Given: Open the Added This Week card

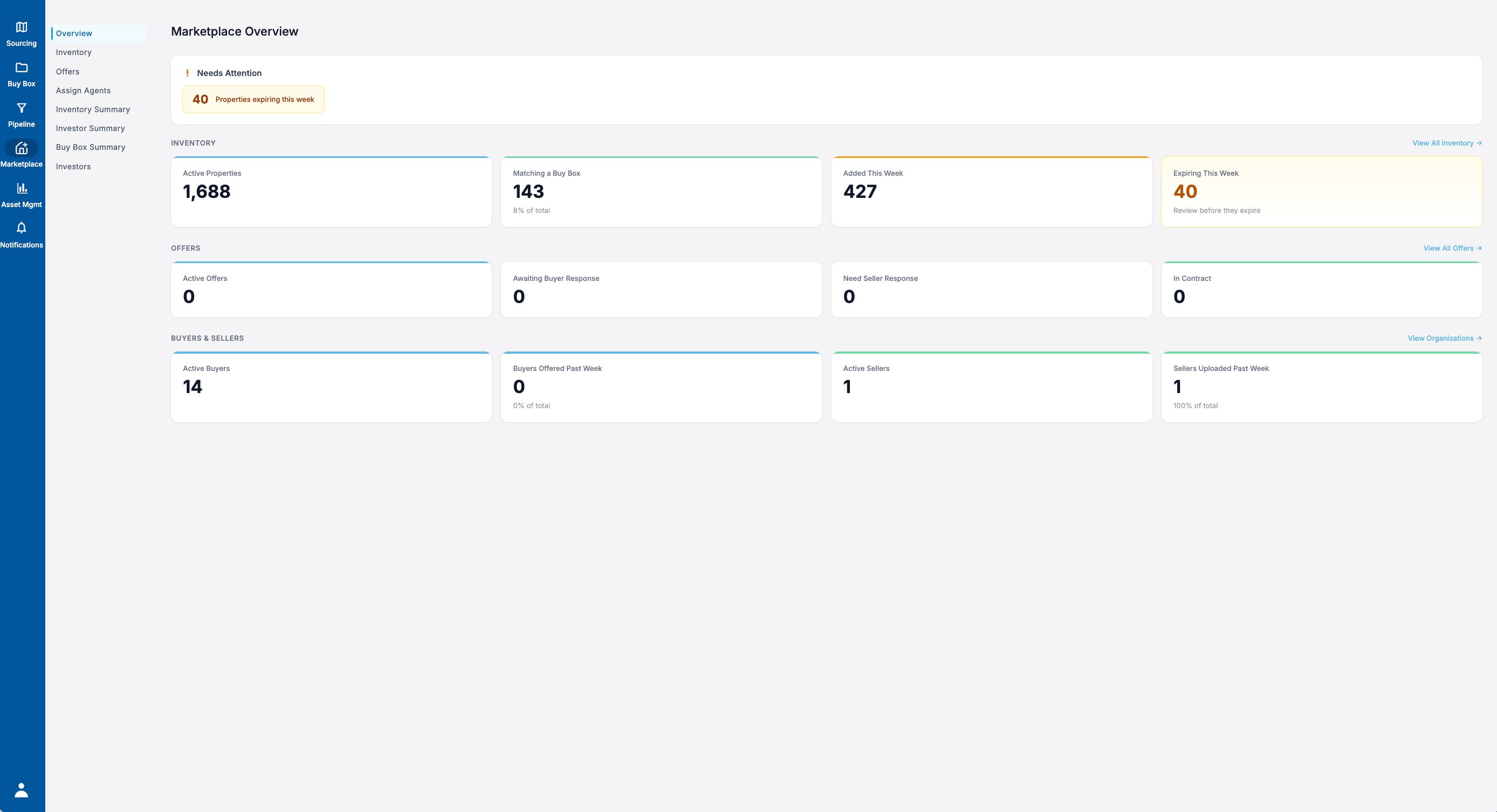Looking at the screenshot, I should (x=991, y=192).
